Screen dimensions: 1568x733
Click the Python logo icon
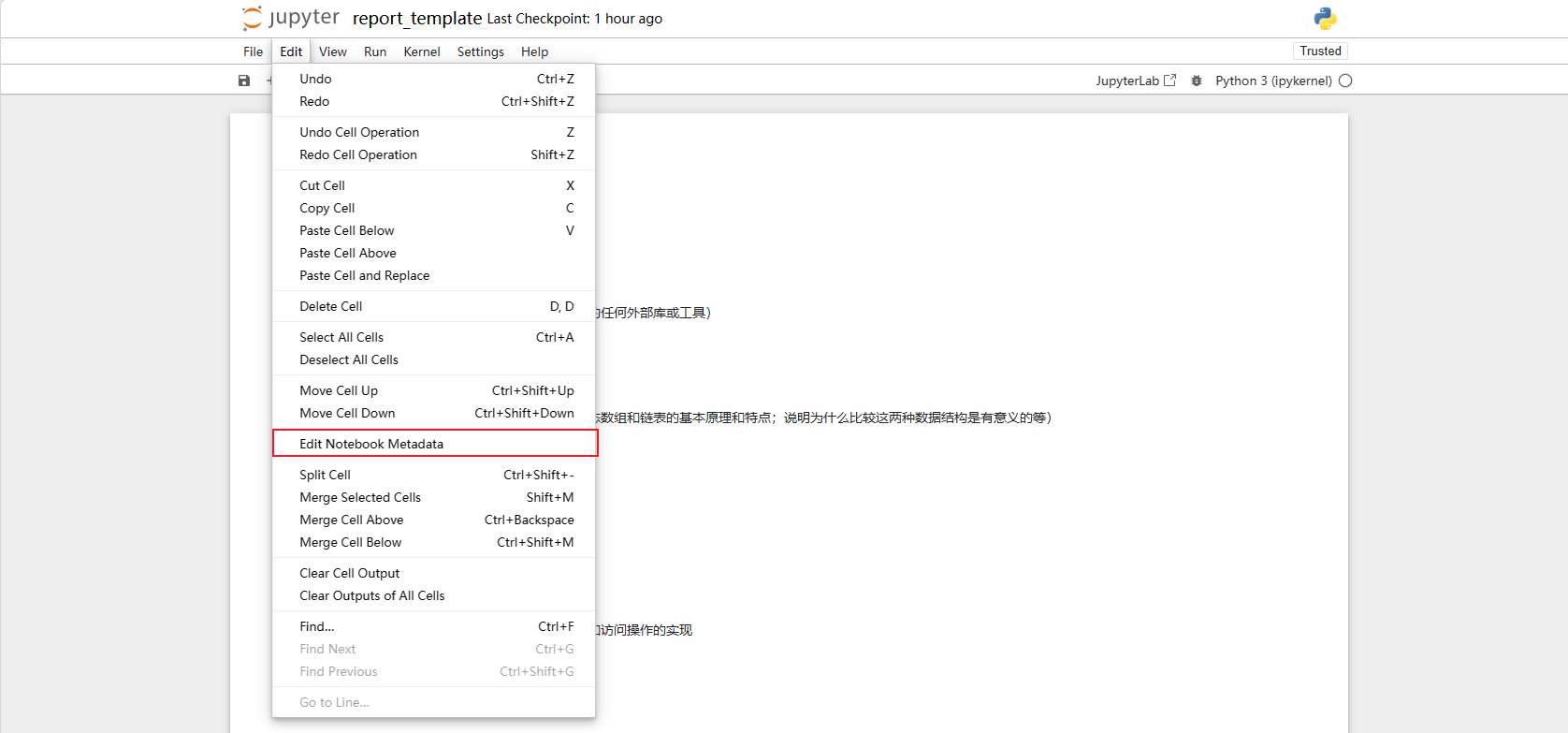pos(1325,19)
